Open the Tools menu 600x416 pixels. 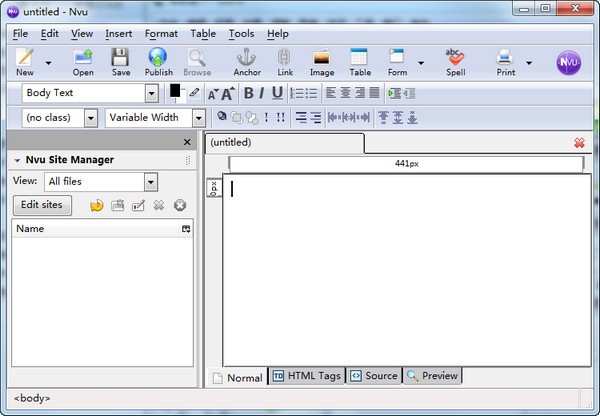click(x=241, y=34)
